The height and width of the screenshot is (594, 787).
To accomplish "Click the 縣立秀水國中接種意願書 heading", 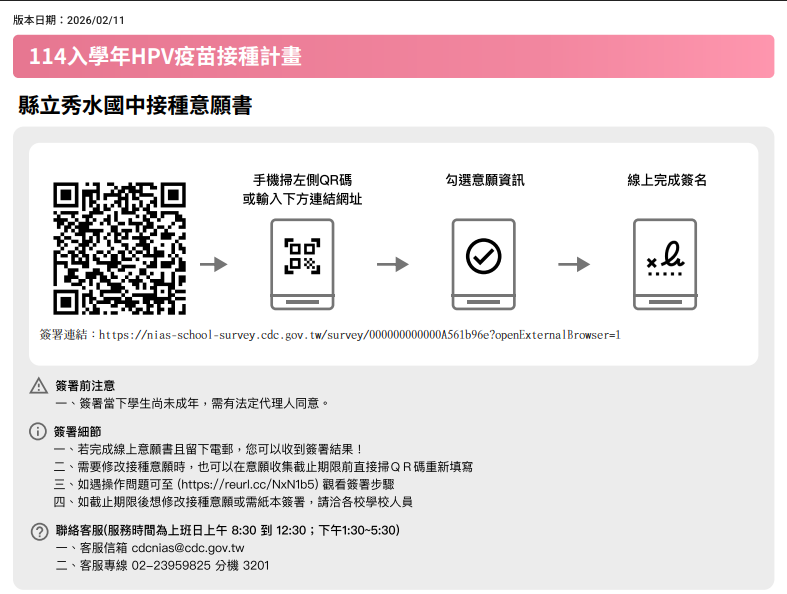I will point(135,105).
